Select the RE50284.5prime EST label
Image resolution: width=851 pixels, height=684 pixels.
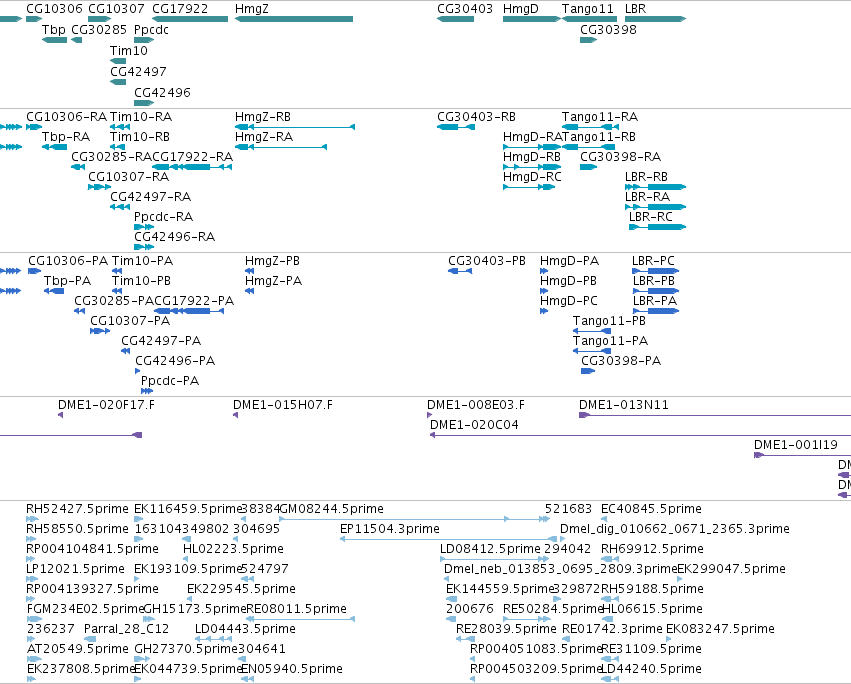[x=553, y=609]
